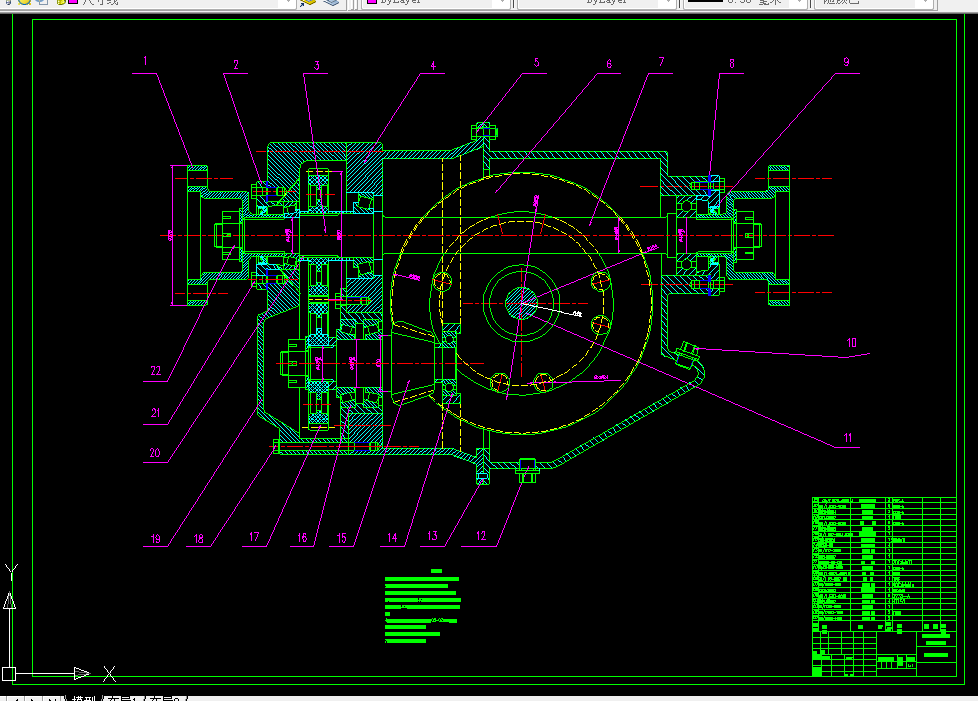This screenshot has height=701, width=978.
Task: Select part callout number 12
Action: 481,536
